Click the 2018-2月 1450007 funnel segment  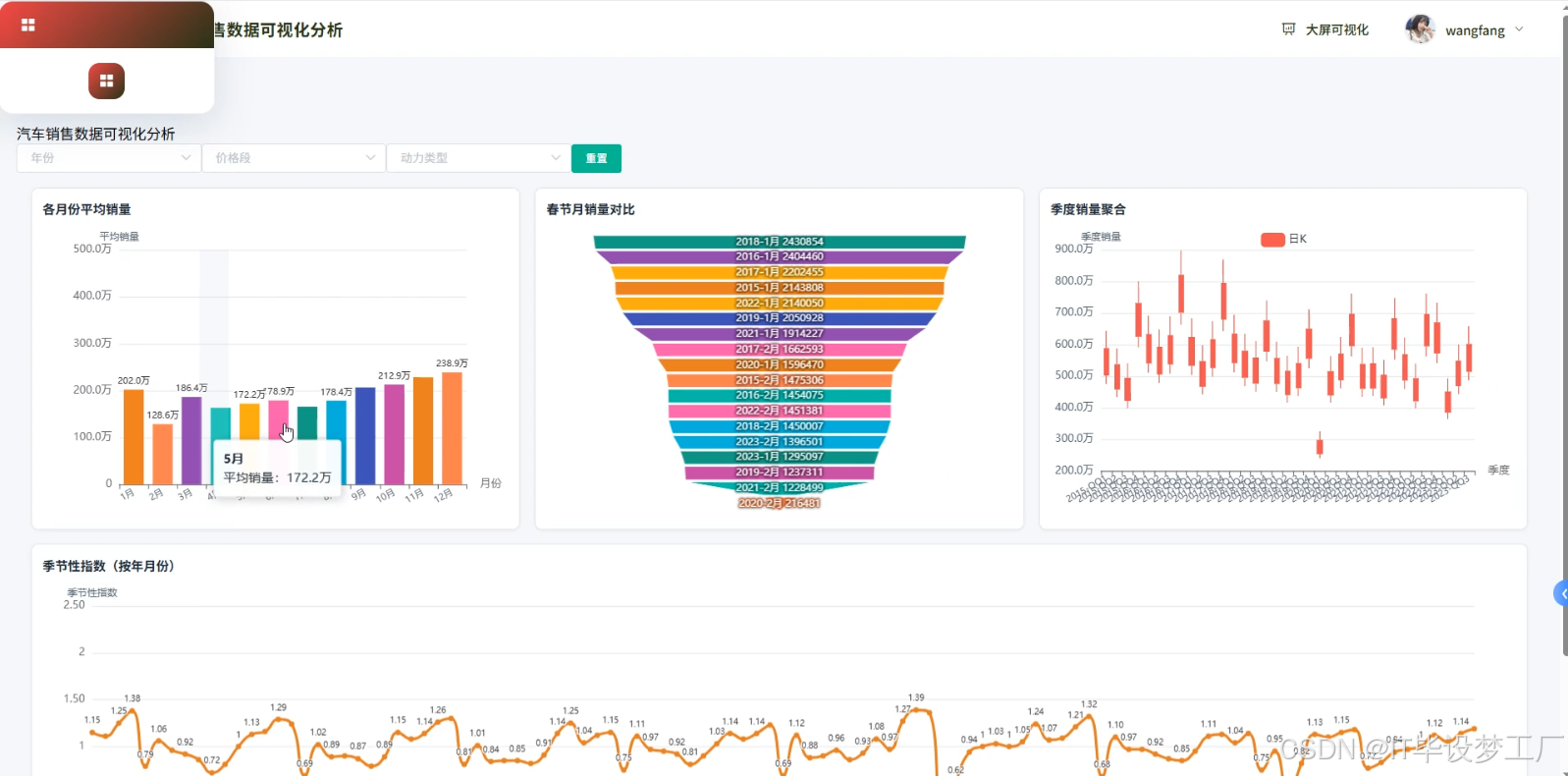780,426
